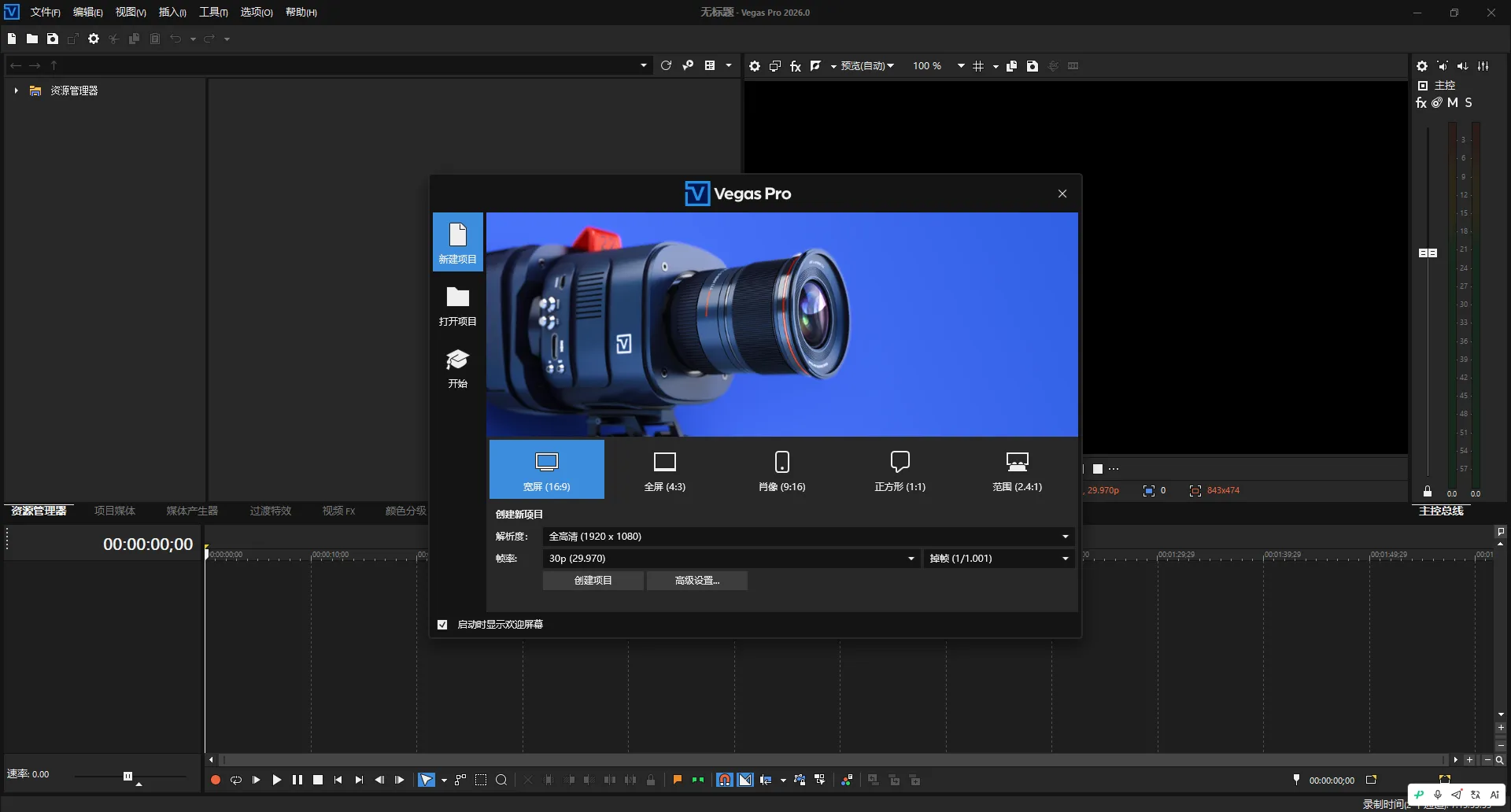Select 开始 in welcome sidebar
Screen dimensions: 1511x812
click(x=458, y=368)
